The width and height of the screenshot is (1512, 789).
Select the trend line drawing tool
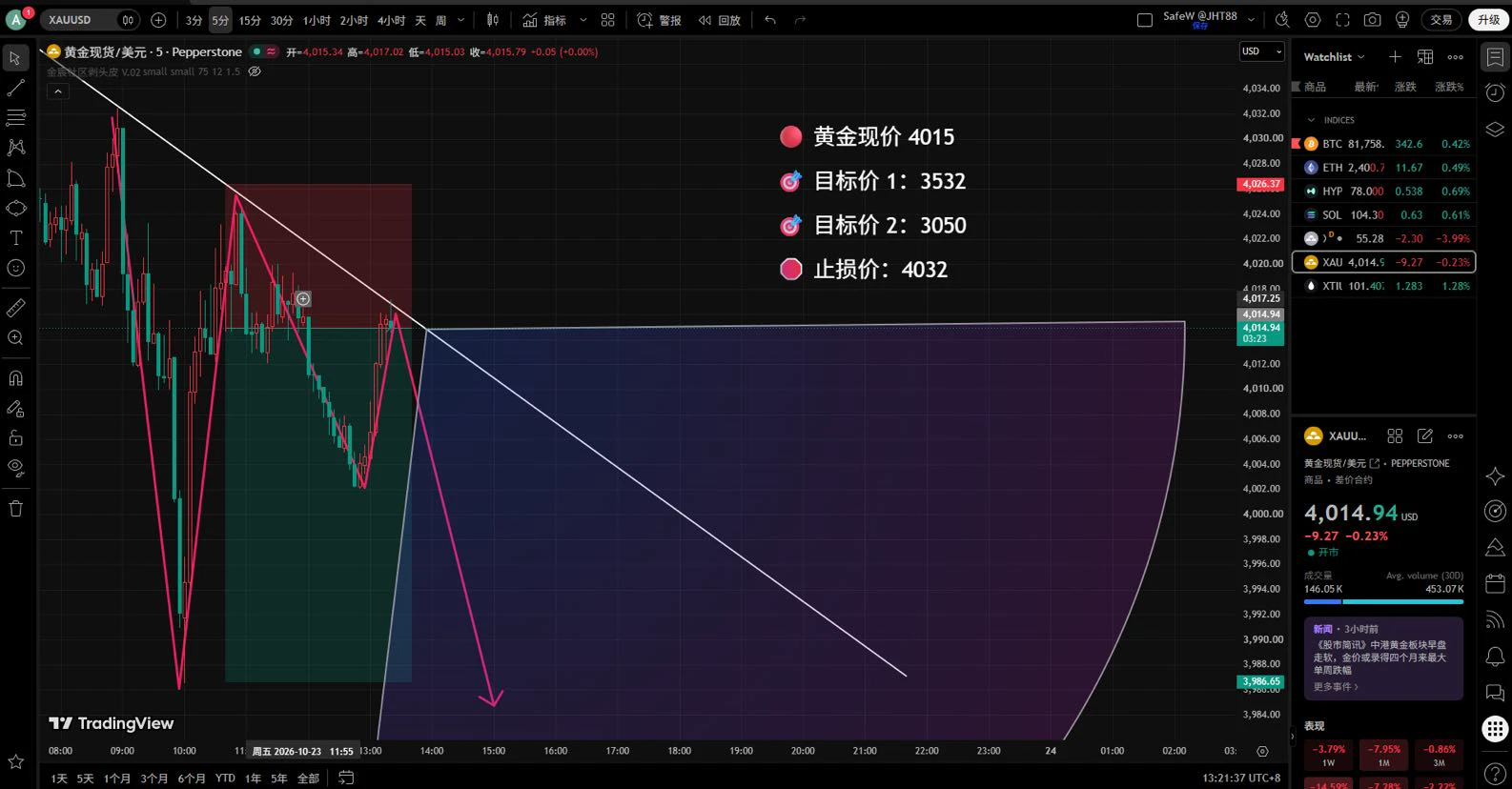click(x=16, y=88)
